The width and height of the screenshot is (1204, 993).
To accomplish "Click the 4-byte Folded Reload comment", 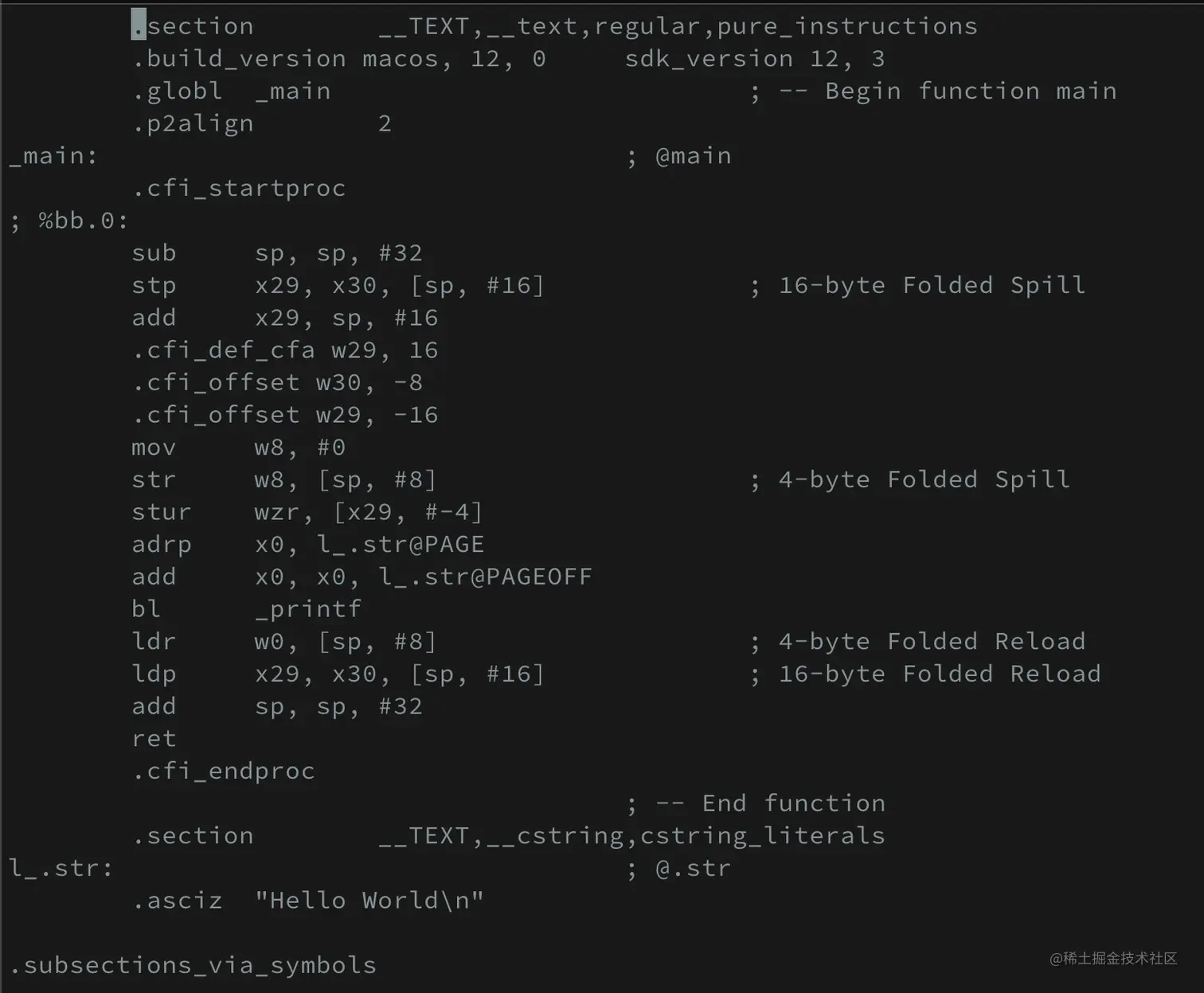I will (931, 642).
